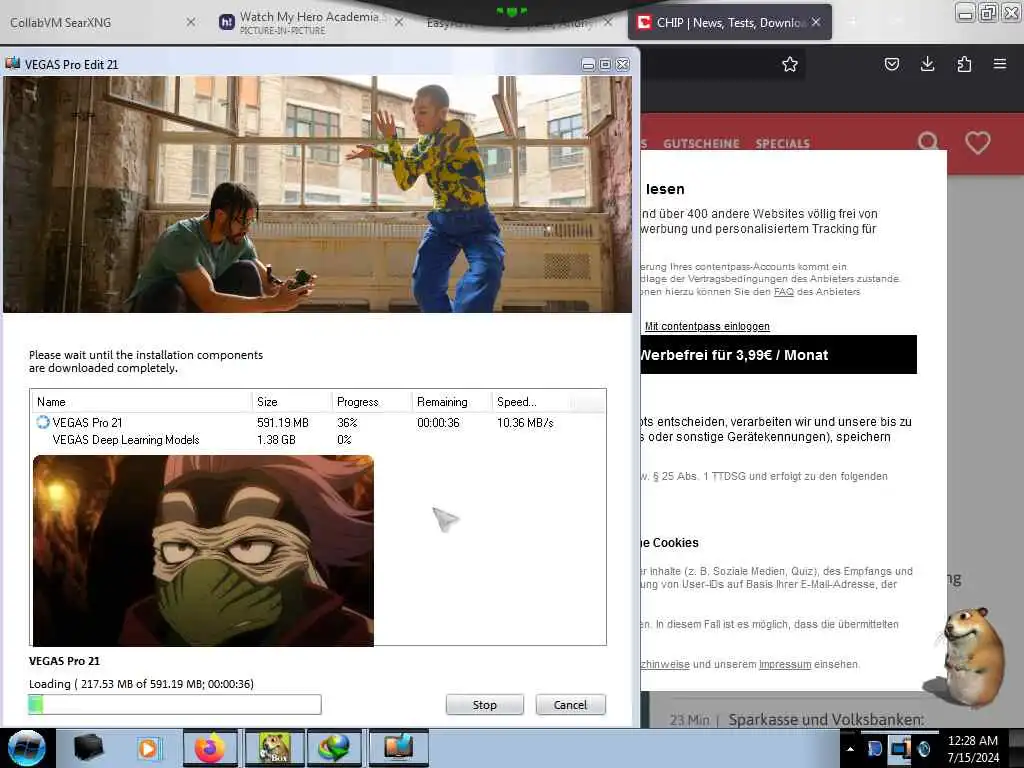Click the spinning loader icon beside VEGAS Pro 21
Viewport: 1024px width, 768px height.
(x=43, y=422)
